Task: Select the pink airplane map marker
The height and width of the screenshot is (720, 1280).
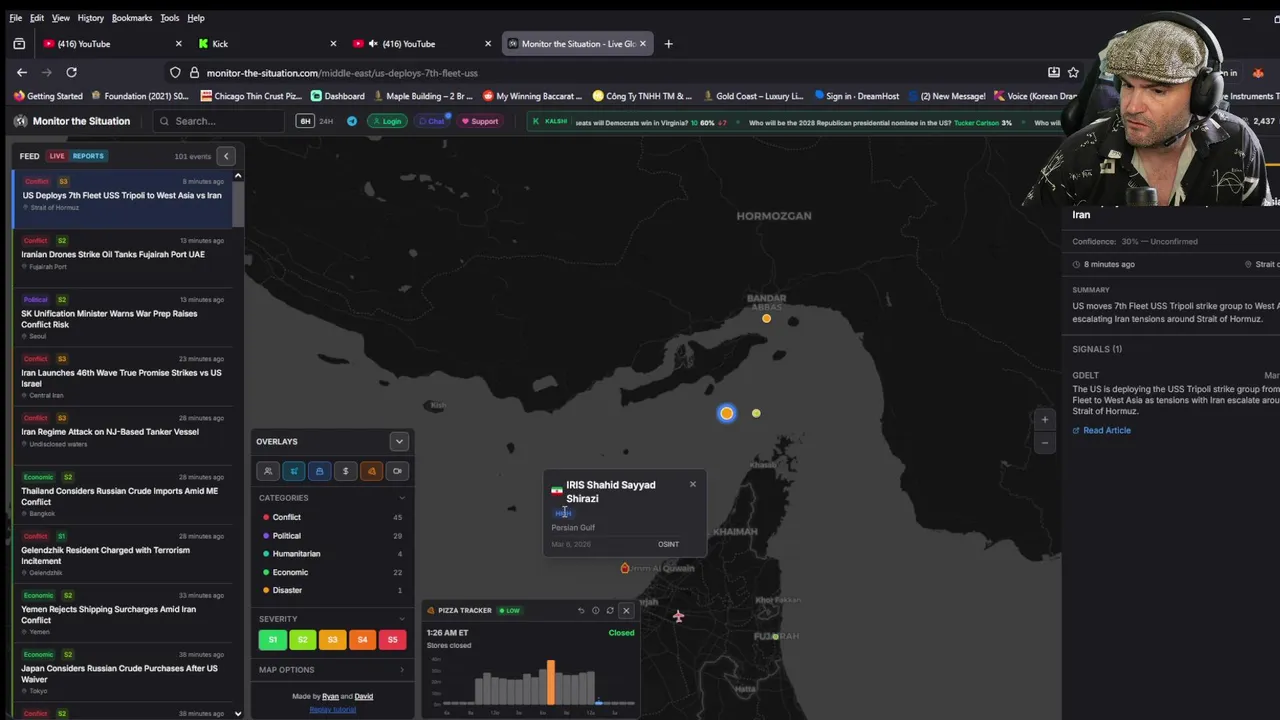Action: [x=678, y=616]
